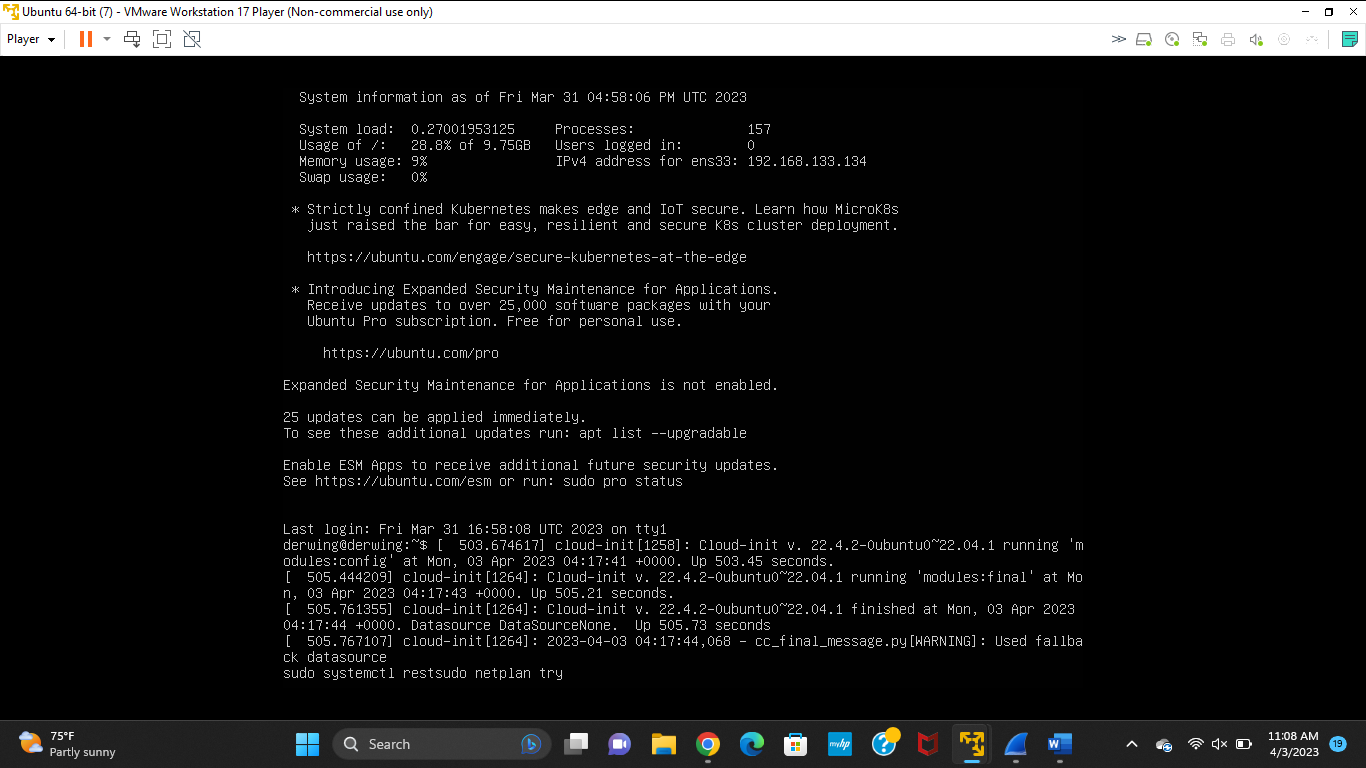Mute system volume in the tray
The width and height of the screenshot is (1366, 768).
pyautogui.click(x=1219, y=744)
